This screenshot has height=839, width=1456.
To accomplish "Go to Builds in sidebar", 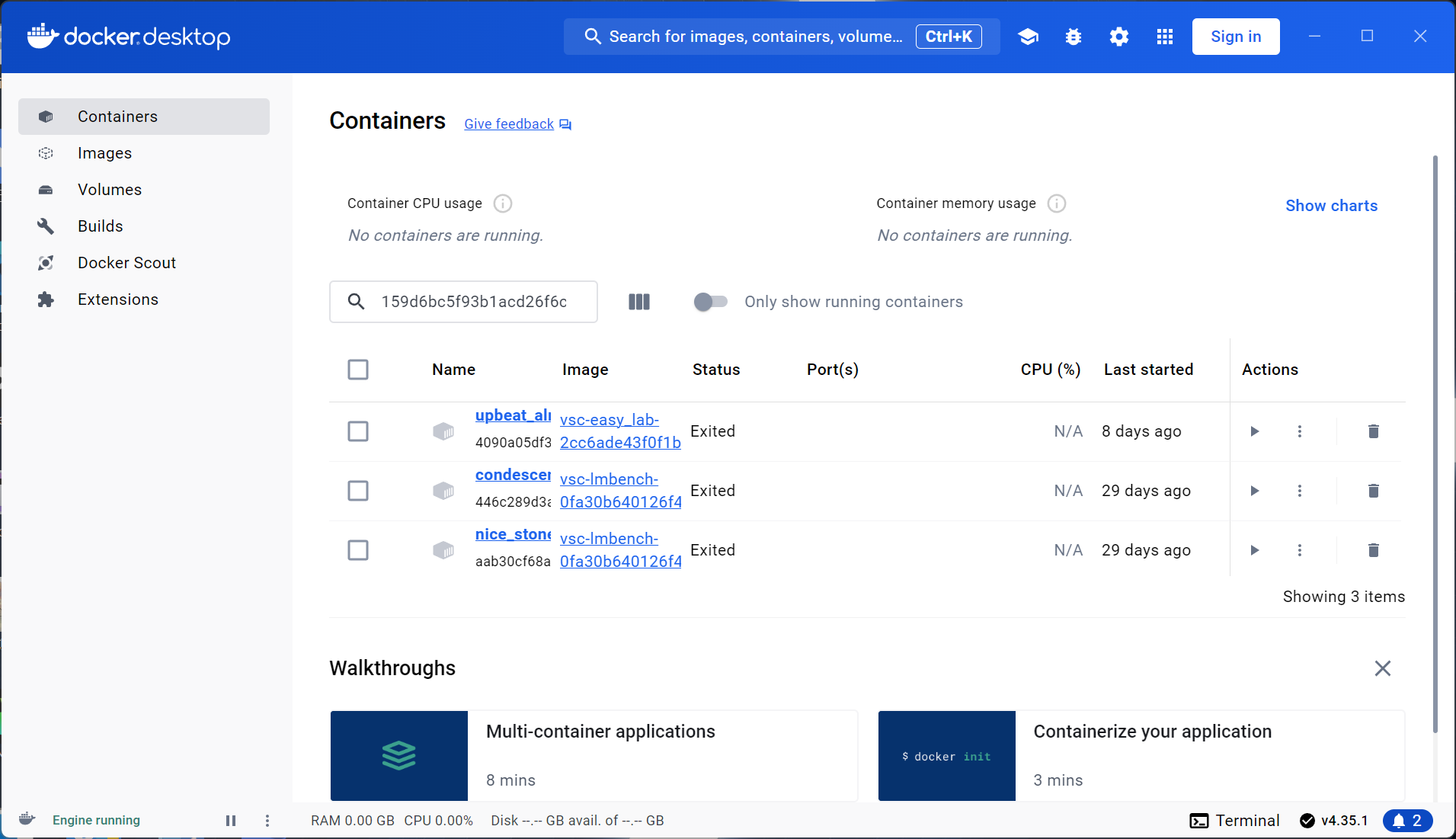I will (x=144, y=226).
